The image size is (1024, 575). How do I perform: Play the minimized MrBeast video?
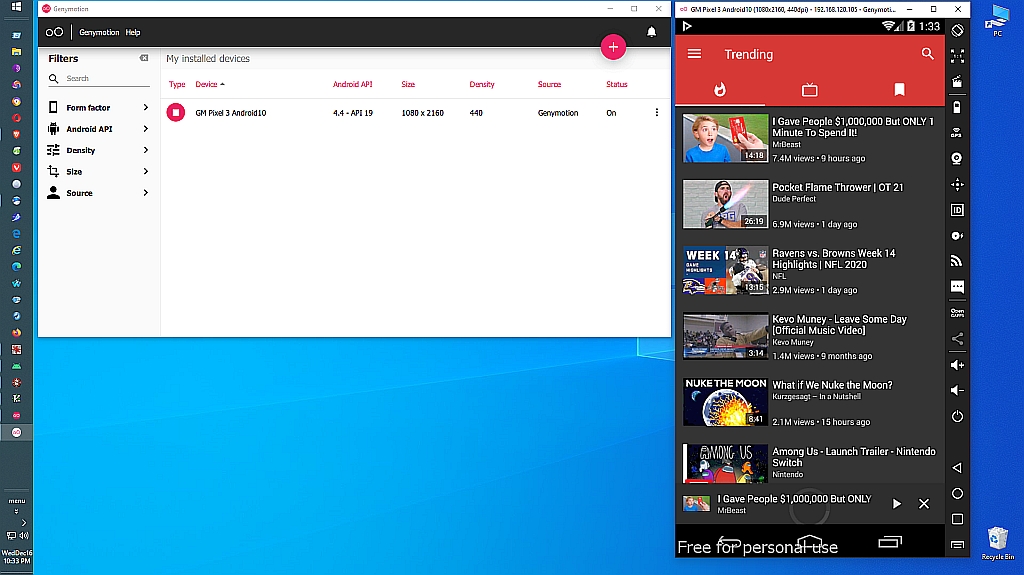pyautogui.click(x=897, y=504)
